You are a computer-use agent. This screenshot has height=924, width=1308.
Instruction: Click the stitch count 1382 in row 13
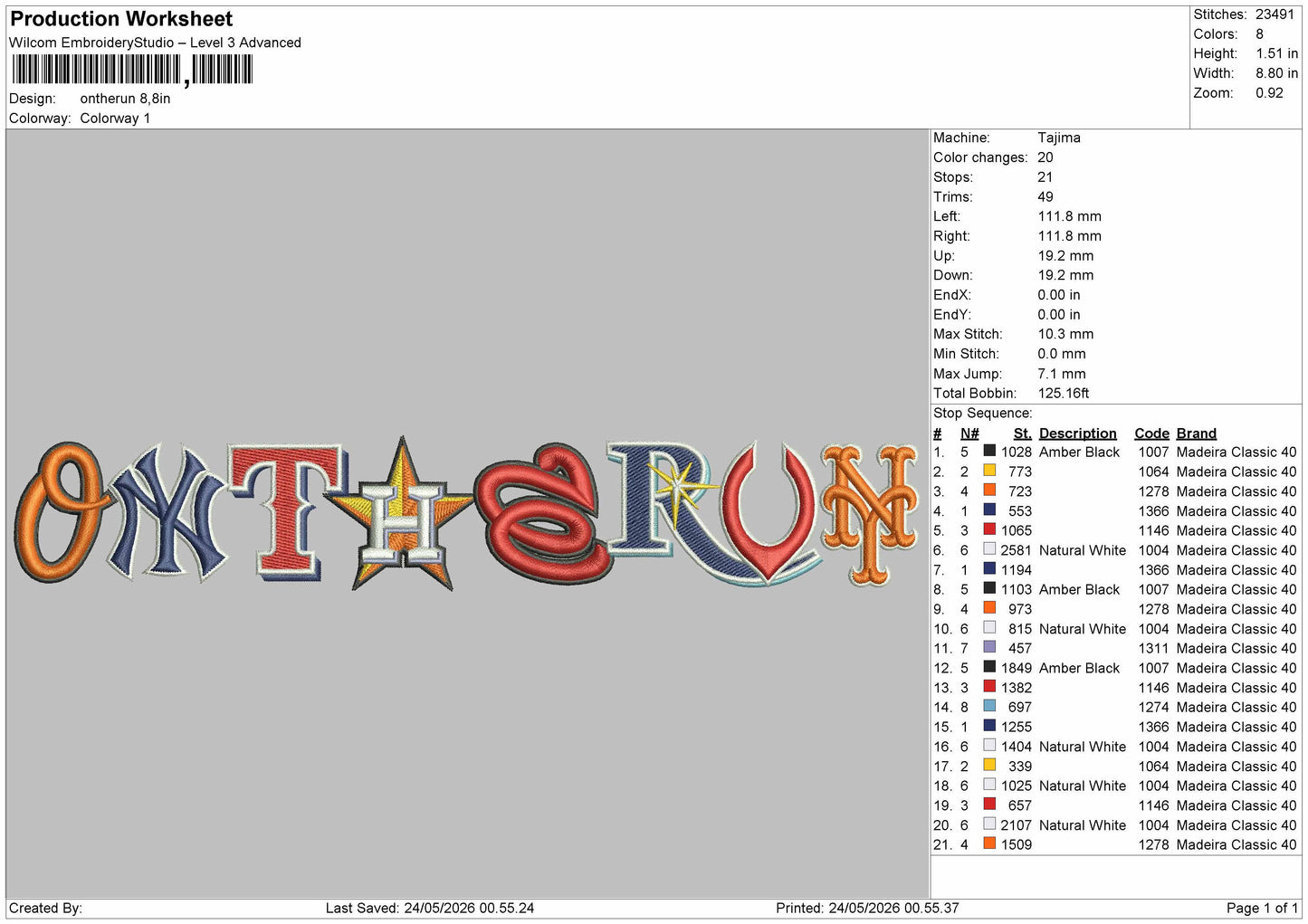pyautogui.click(x=1017, y=688)
